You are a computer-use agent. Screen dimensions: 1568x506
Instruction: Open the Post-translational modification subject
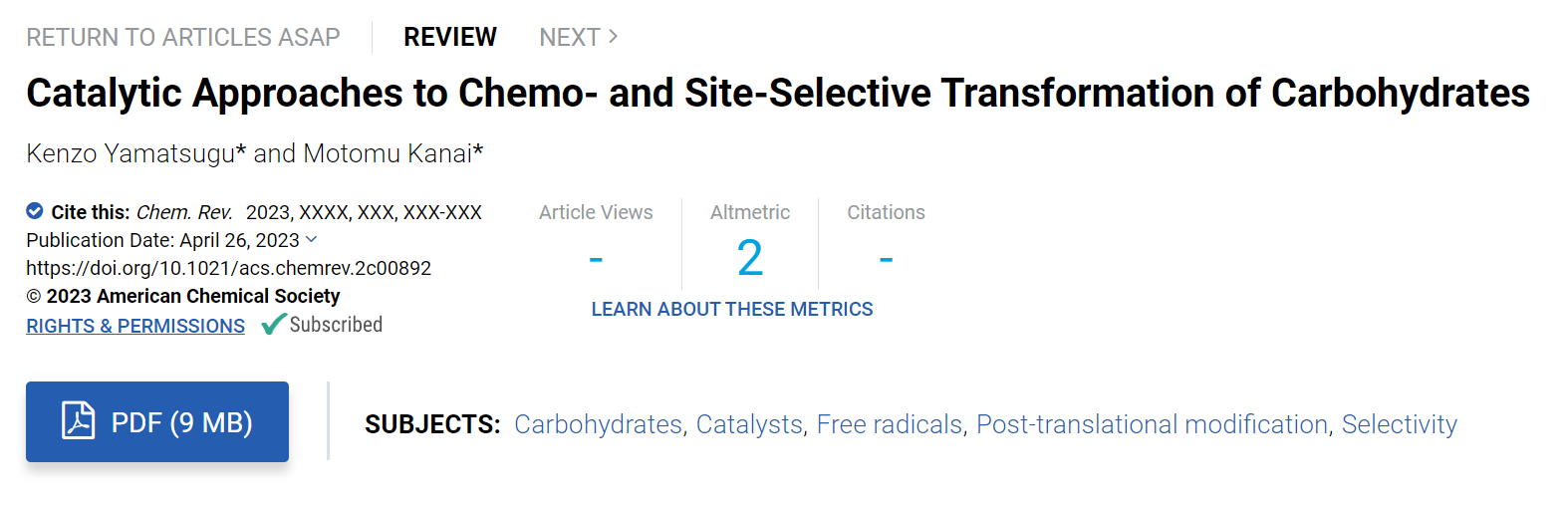1153,424
